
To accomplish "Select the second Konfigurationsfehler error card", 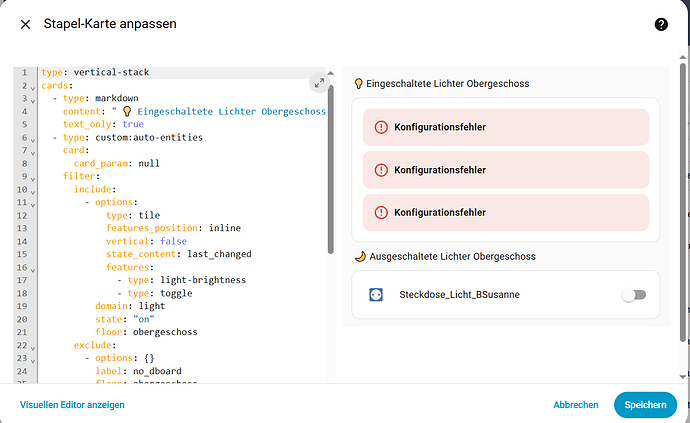I will (x=506, y=170).
